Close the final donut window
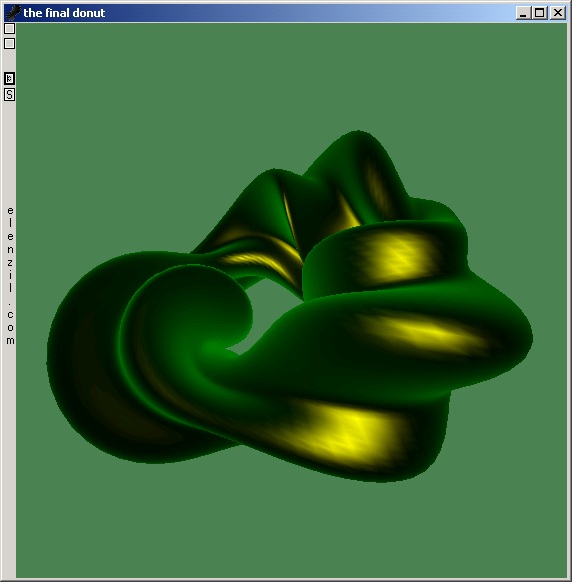Viewport: 572px width, 582px height. point(558,13)
